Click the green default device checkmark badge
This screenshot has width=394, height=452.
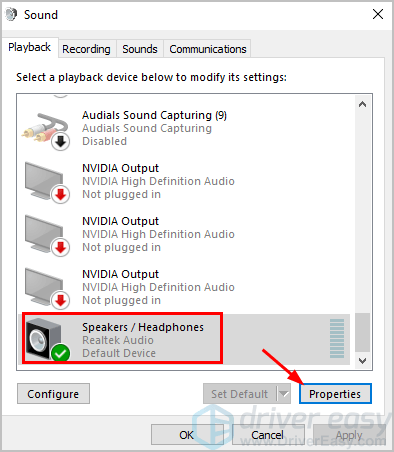pyautogui.click(x=60, y=353)
